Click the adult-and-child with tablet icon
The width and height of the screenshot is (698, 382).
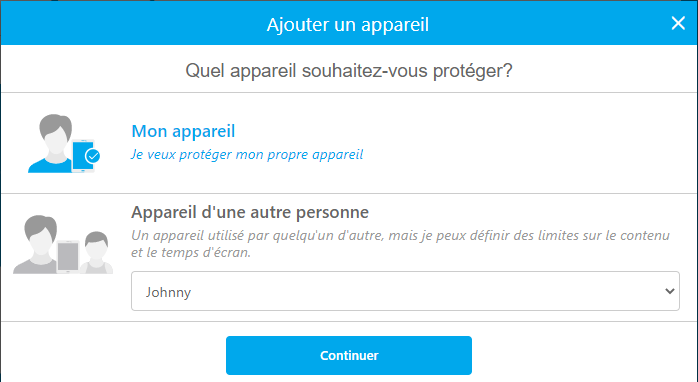coord(63,244)
